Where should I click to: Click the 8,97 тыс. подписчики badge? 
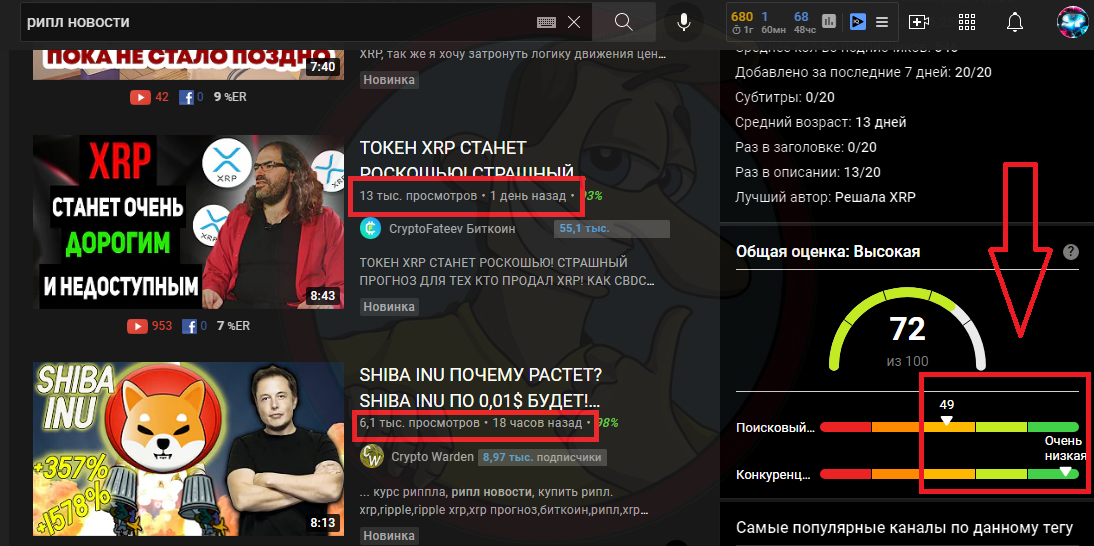[x=541, y=457]
